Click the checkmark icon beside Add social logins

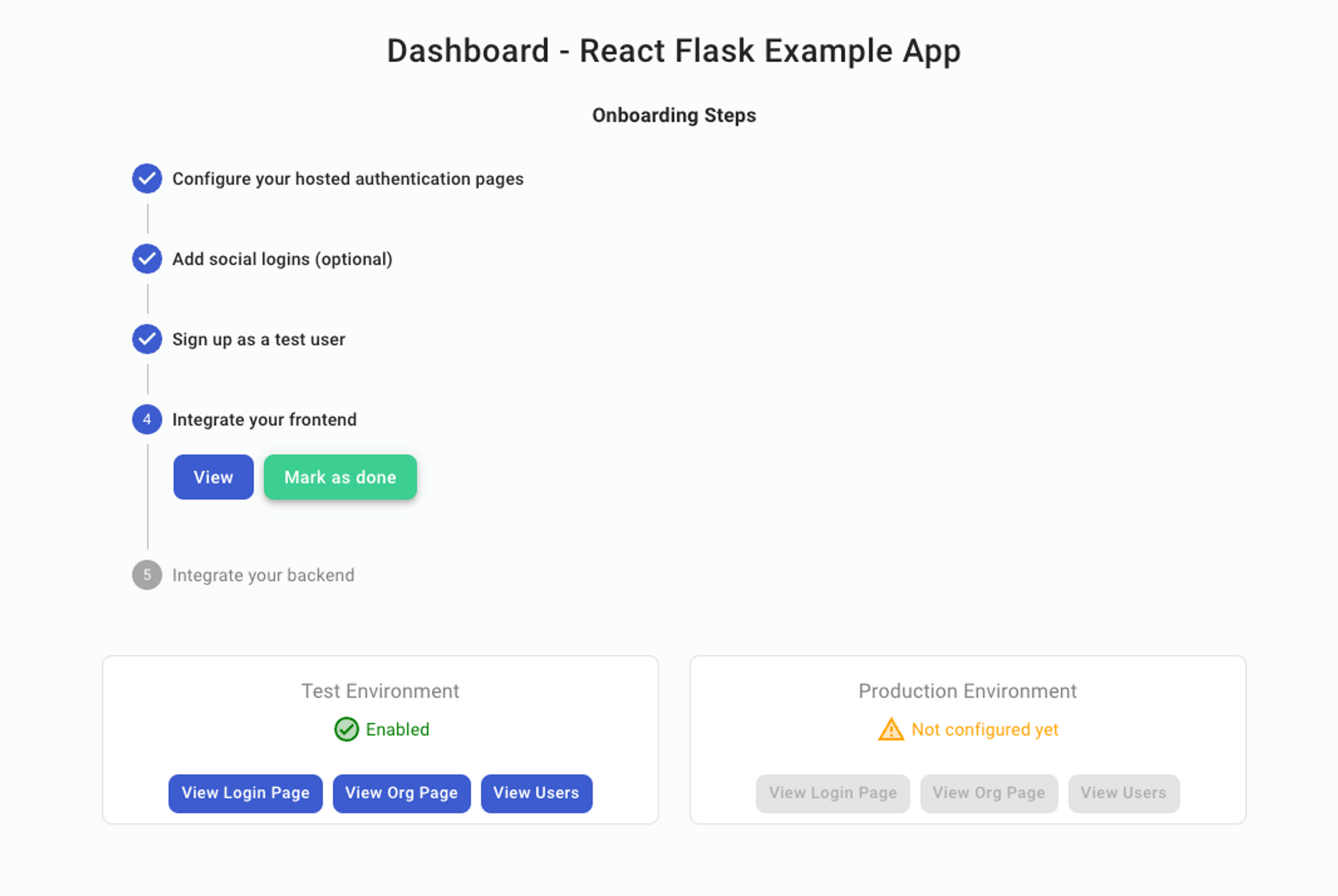147,259
